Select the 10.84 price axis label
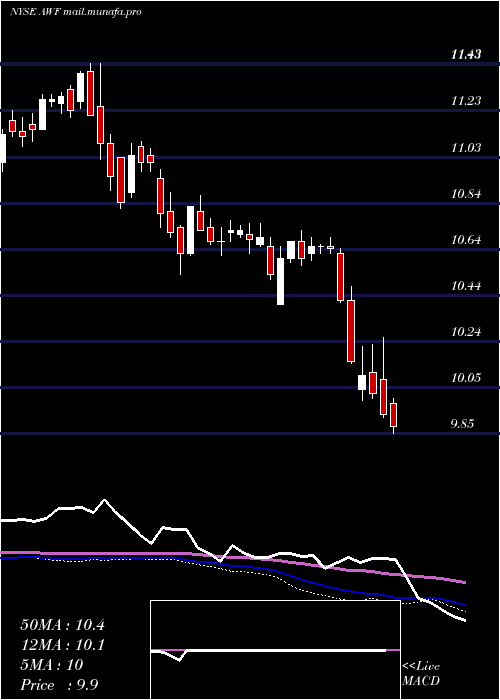The width and height of the screenshot is (500, 700). [466, 194]
